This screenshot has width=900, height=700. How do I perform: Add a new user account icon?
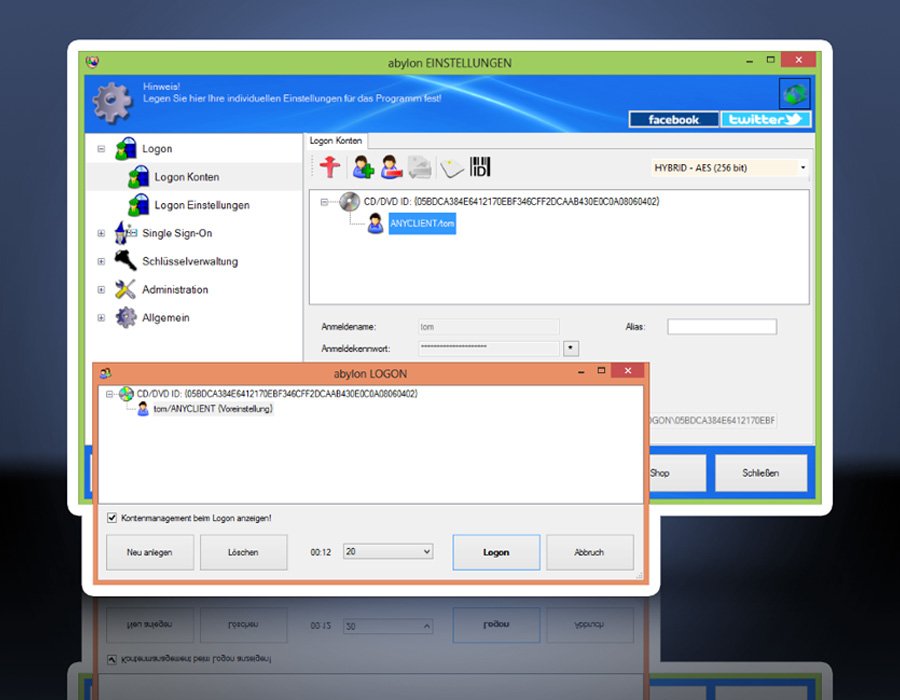coord(363,167)
